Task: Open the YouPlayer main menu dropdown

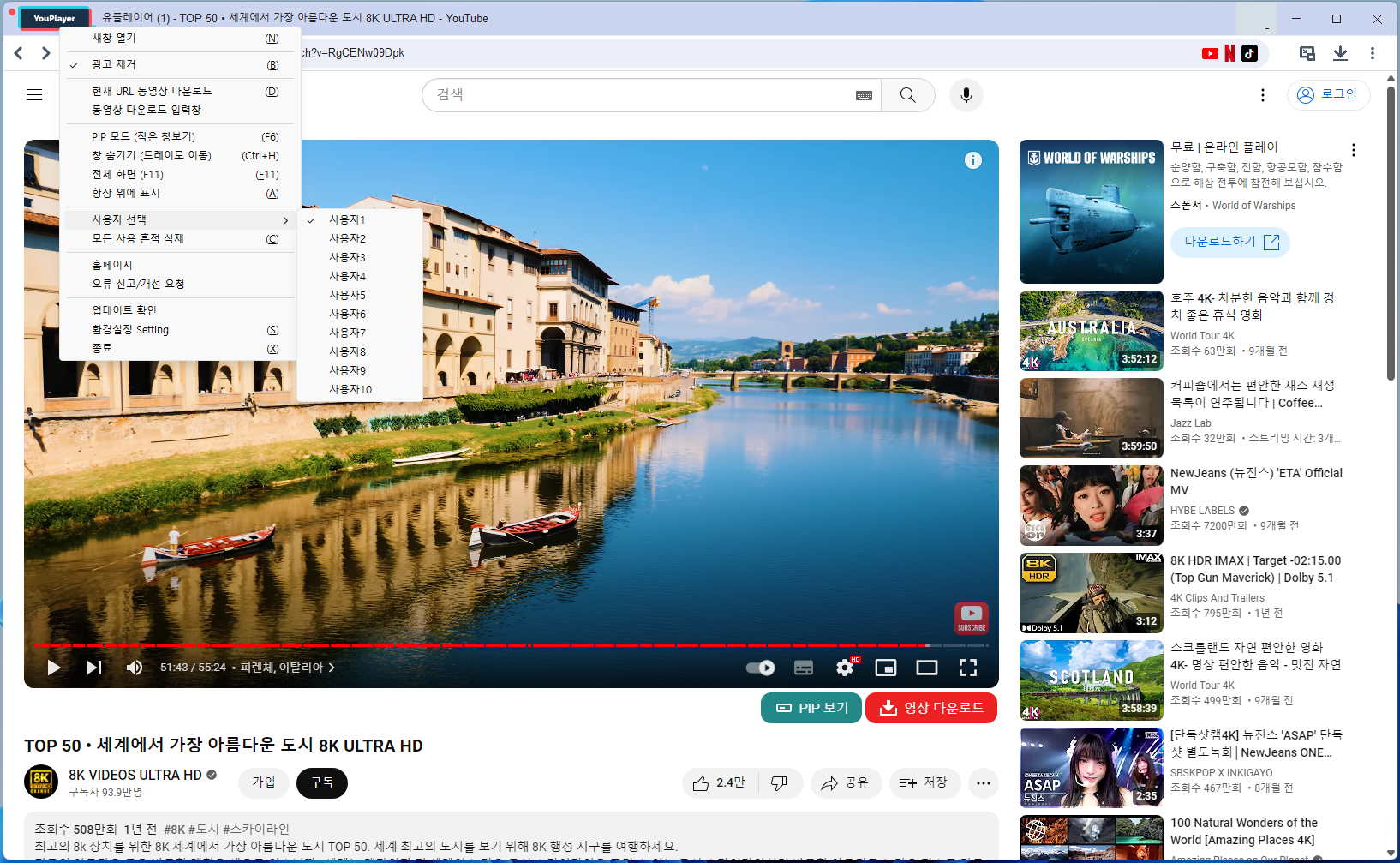Action: pos(54,18)
